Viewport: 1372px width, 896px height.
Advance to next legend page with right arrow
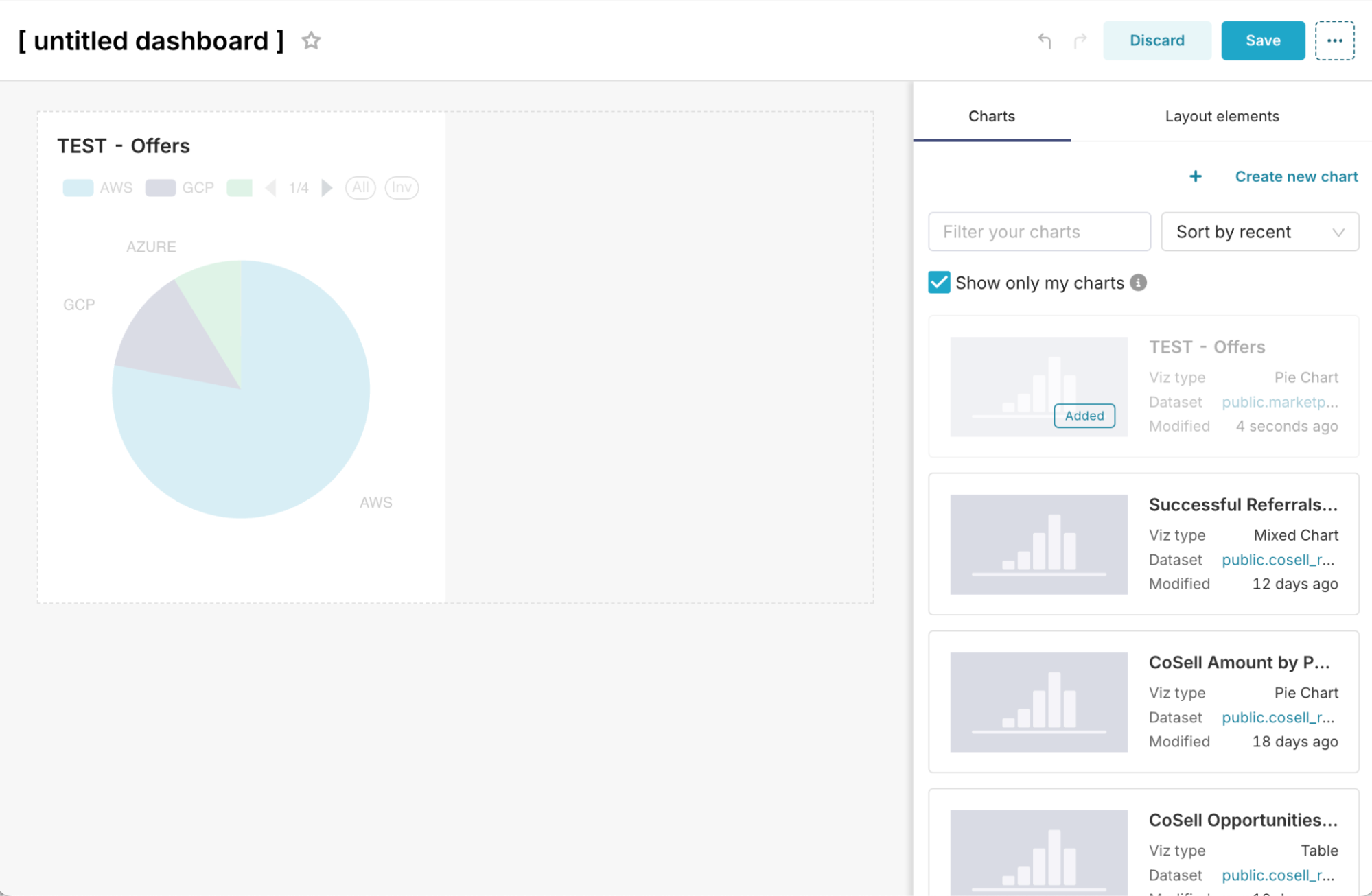(x=327, y=187)
